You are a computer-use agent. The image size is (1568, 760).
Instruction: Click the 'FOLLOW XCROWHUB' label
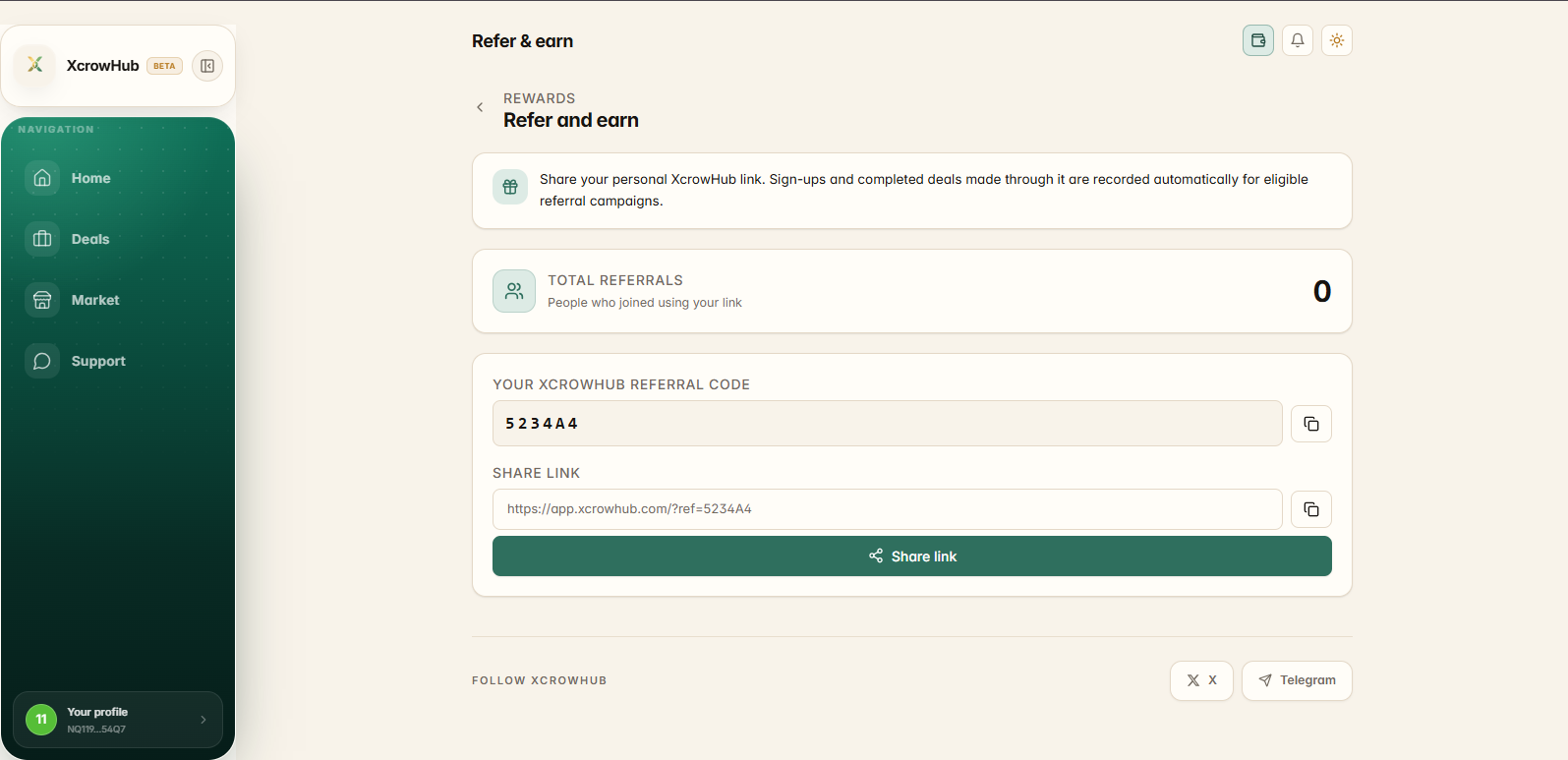540,680
